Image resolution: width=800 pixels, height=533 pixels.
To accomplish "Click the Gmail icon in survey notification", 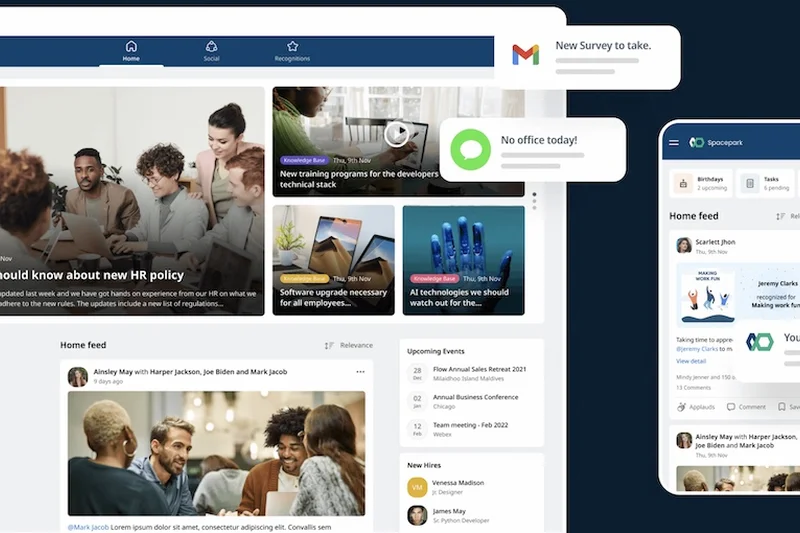I will click(x=525, y=55).
